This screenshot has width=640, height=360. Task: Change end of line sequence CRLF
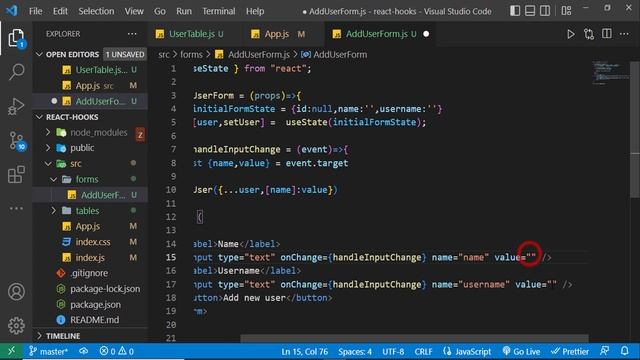click(423, 351)
